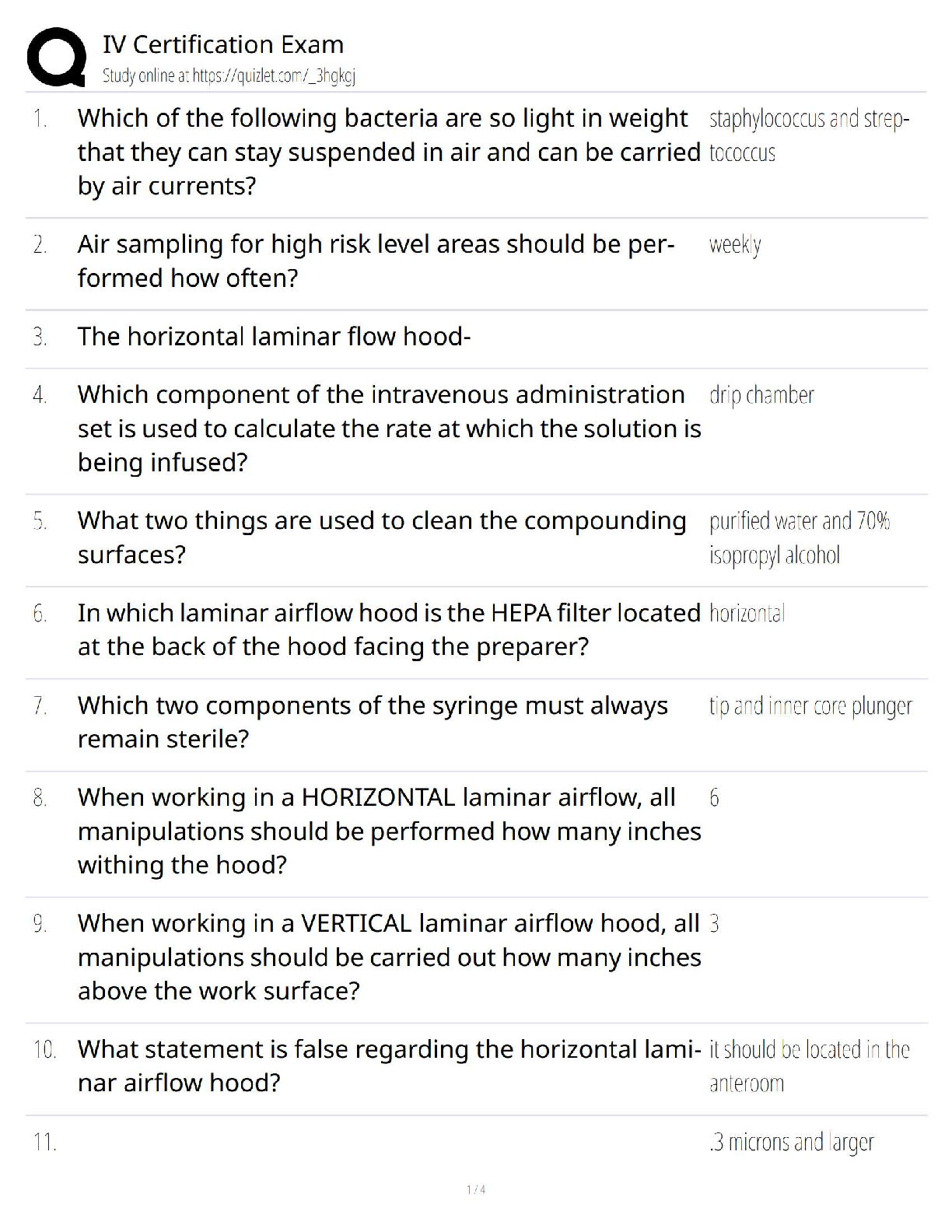Click purified water and isopropyl alcohol answer
952x1232 pixels.
(x=800, y=537)
